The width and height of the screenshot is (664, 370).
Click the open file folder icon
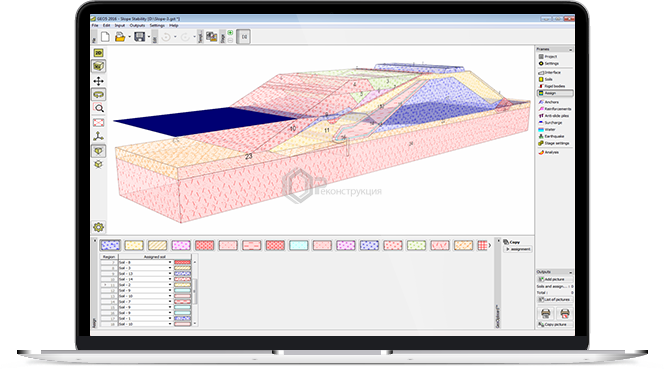point(120,37)
